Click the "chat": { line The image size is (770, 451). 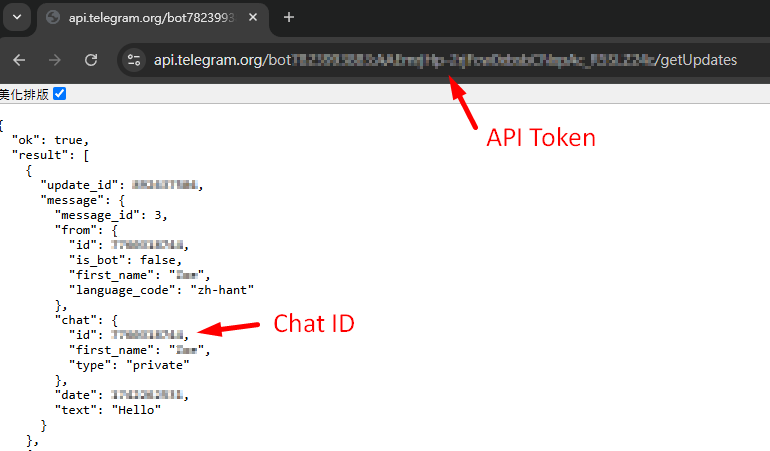[x=86, y=320]
